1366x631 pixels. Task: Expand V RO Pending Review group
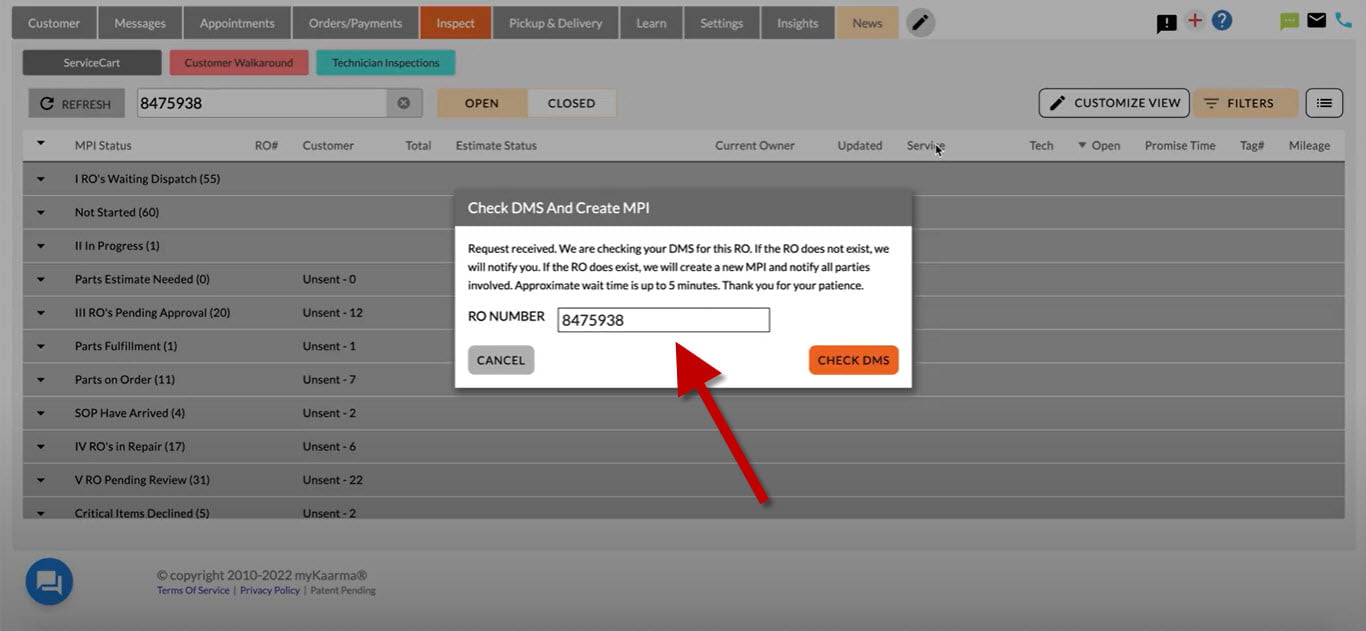click(41, 480)
